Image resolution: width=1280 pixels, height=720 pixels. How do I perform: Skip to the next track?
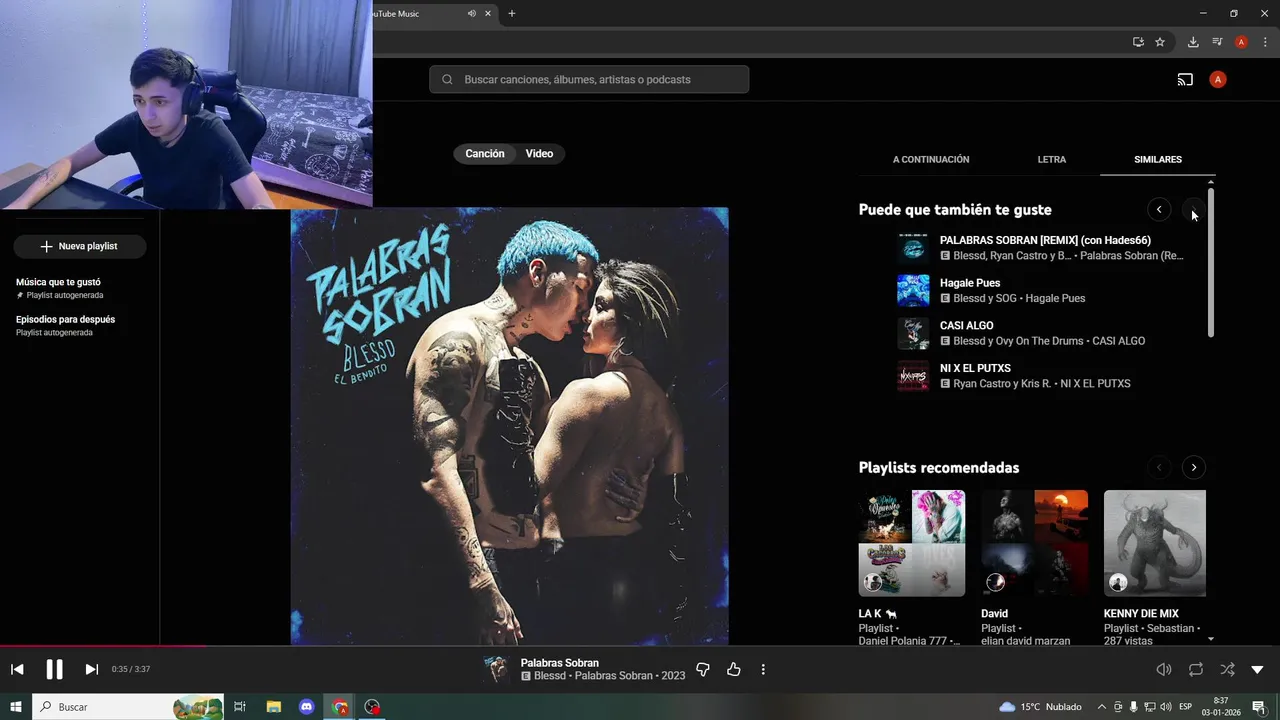(x=91, y=669)
